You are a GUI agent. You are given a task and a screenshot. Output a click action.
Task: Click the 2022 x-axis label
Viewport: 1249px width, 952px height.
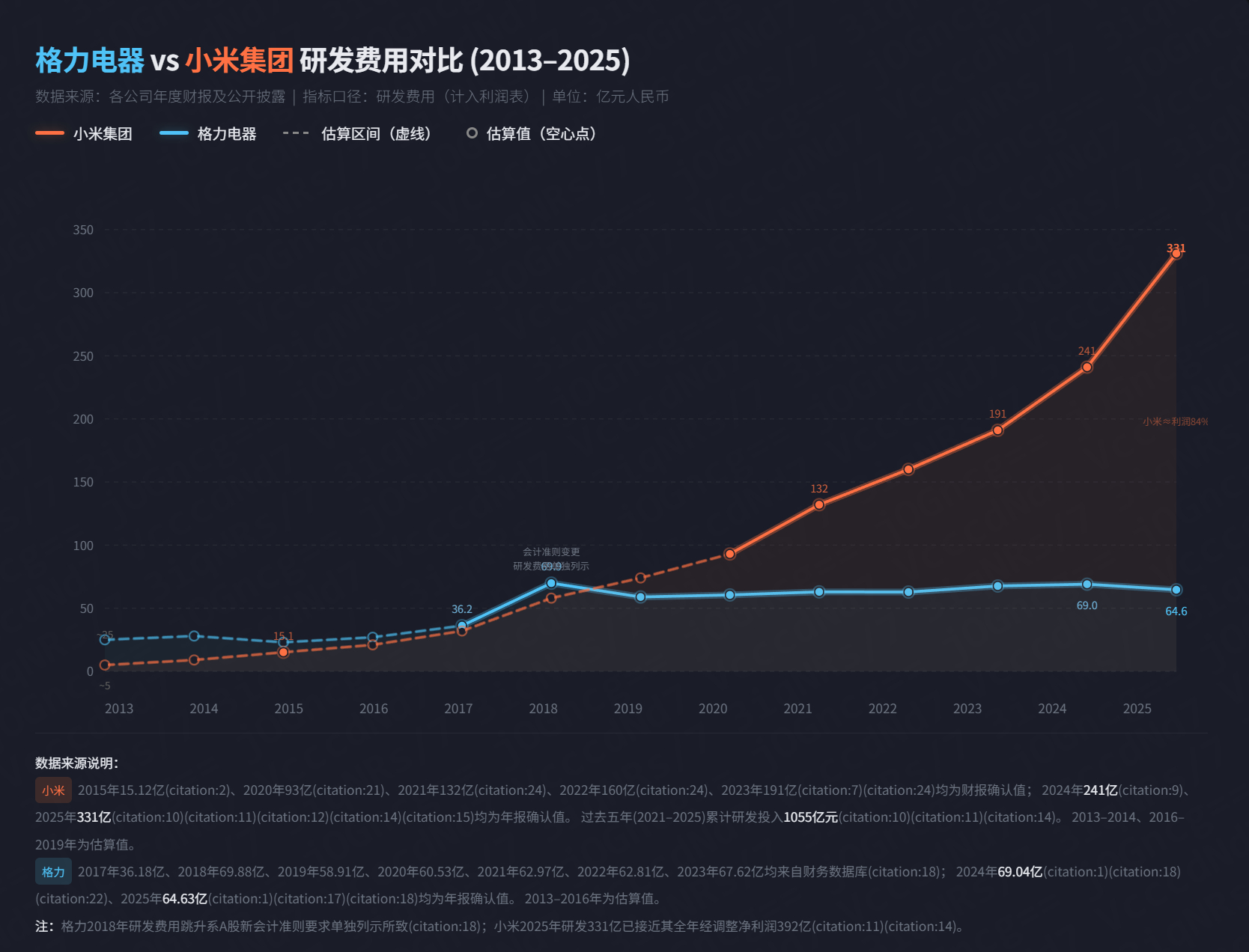(x=883, y=709)
